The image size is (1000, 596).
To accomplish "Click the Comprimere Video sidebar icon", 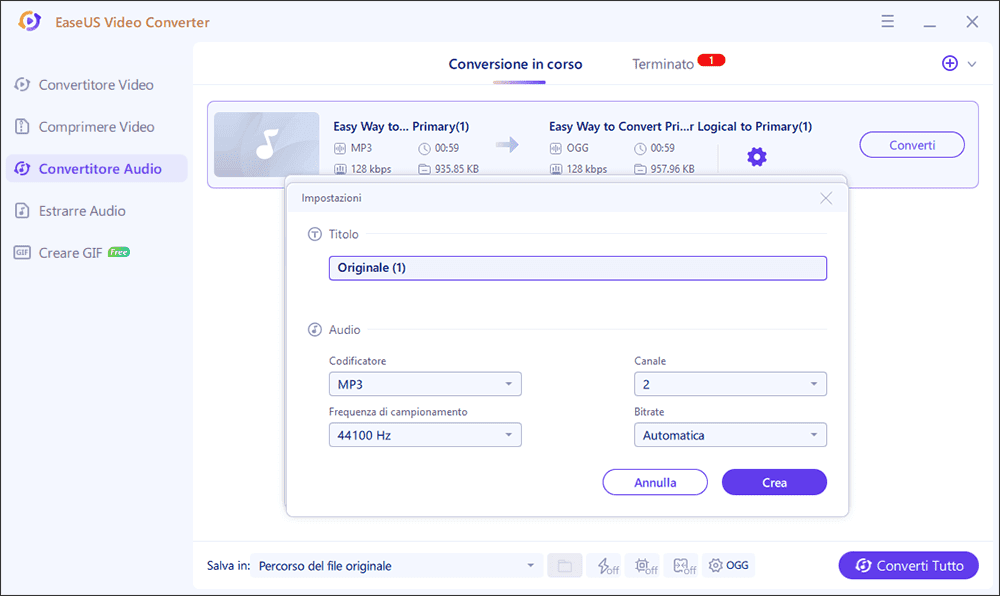I will (x=22, y=126).
